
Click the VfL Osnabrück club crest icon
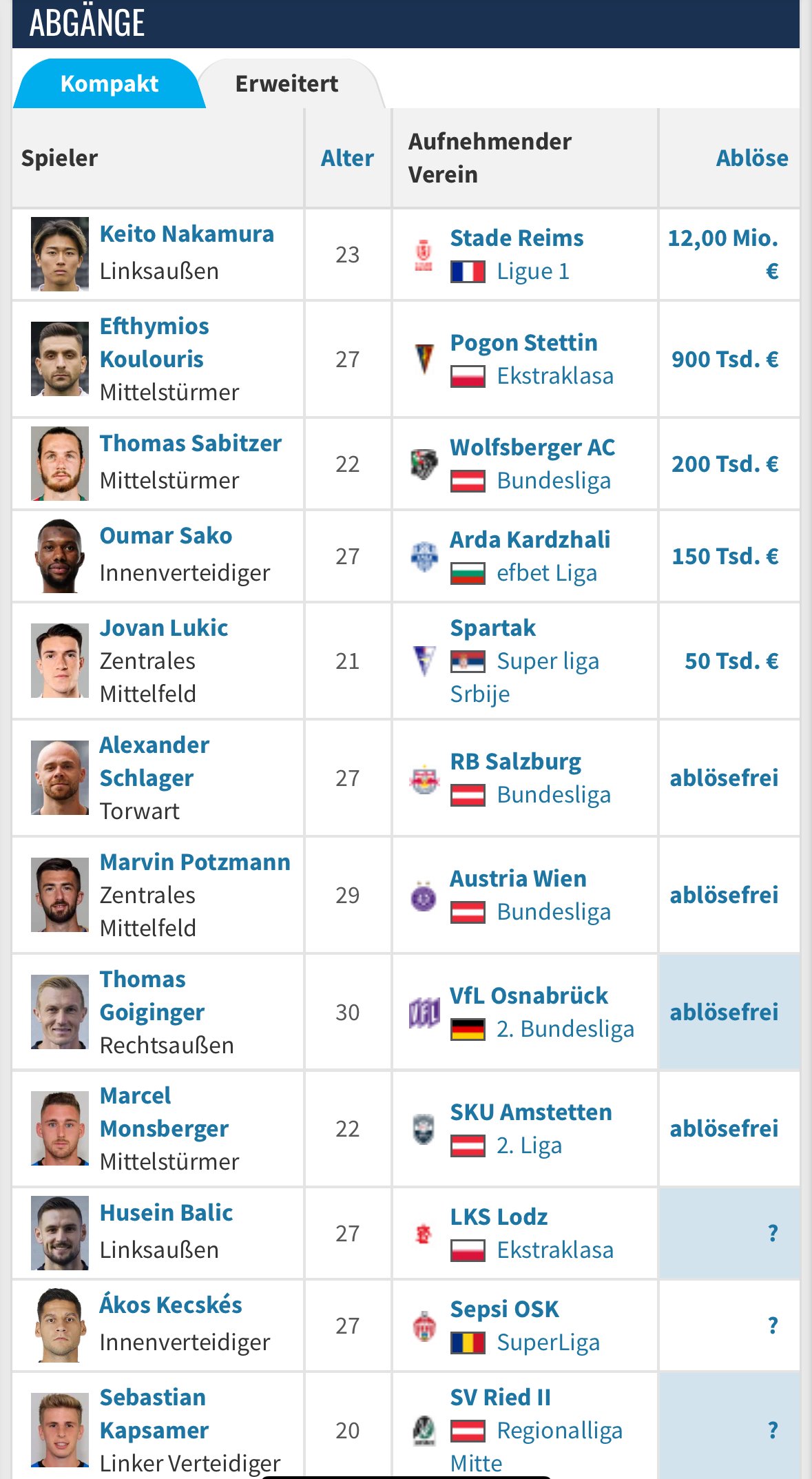(424, 1013)
